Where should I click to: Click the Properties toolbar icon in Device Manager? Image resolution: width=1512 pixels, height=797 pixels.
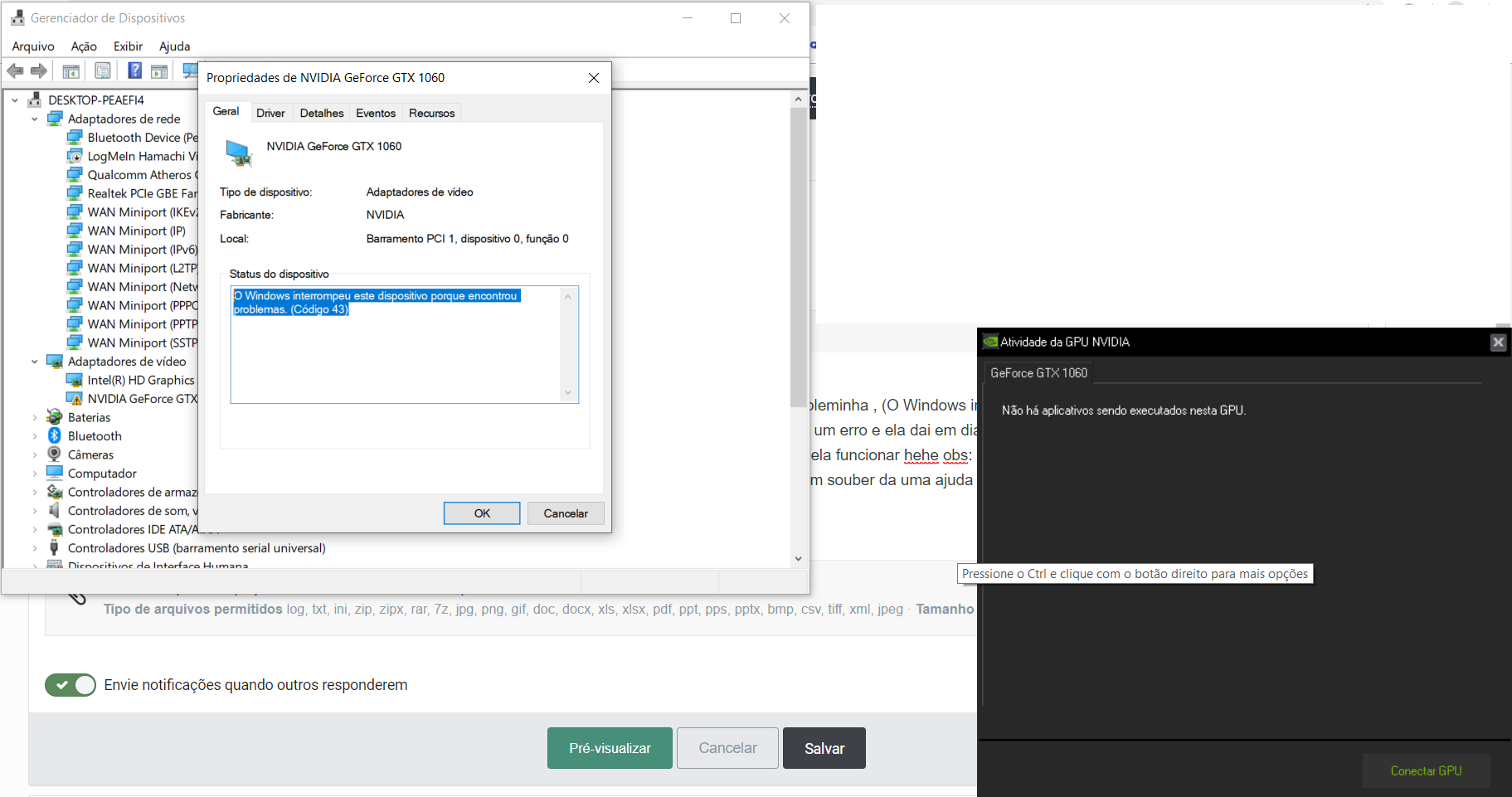click(103, 71)
